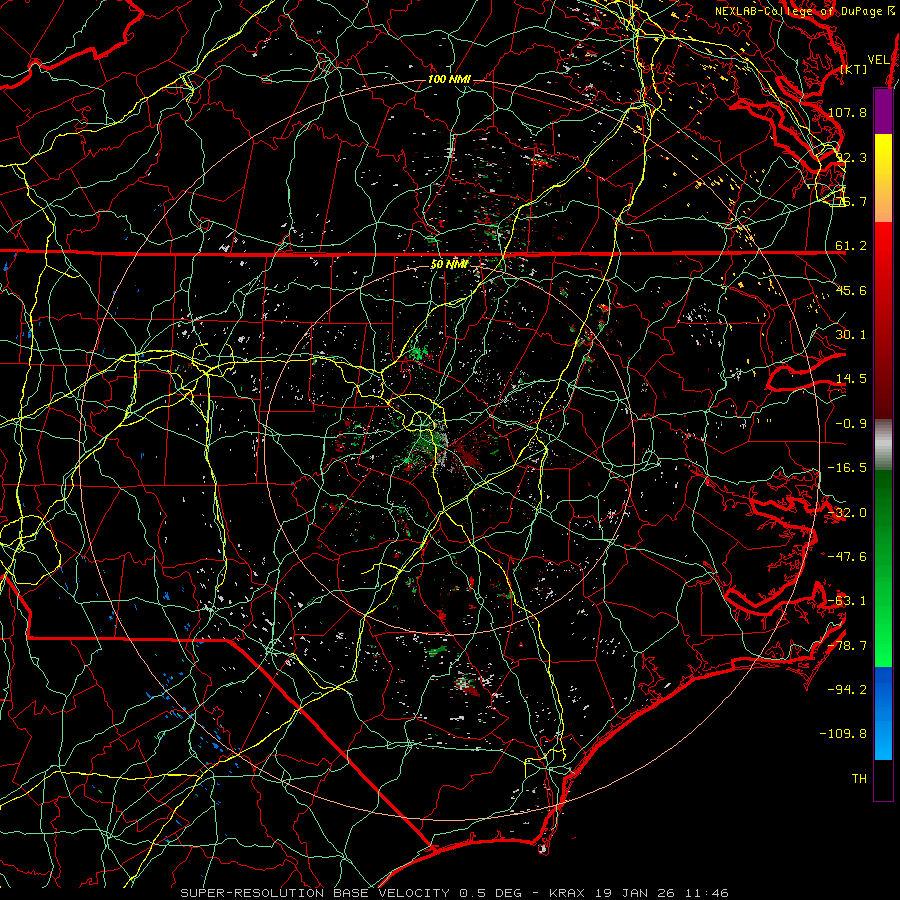Click the VEL legend heading
The image size is (900, 900).
(878, 60)
